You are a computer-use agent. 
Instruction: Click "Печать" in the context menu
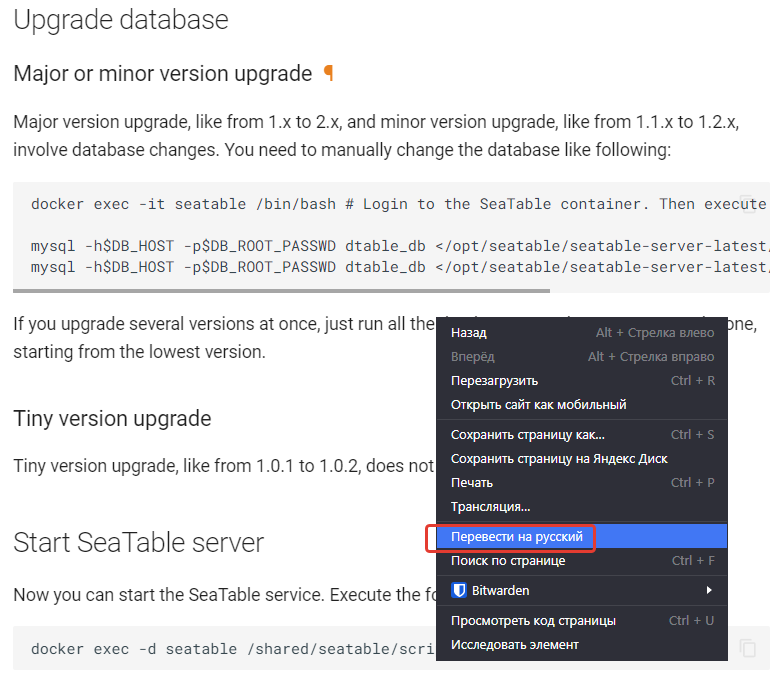click(472, 482)
